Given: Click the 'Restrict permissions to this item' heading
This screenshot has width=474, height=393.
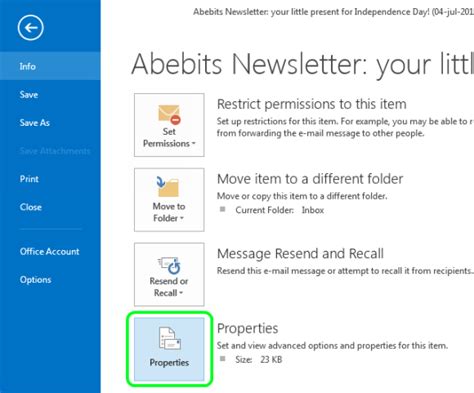Looking at the screenshot, I should click(312, 104).
